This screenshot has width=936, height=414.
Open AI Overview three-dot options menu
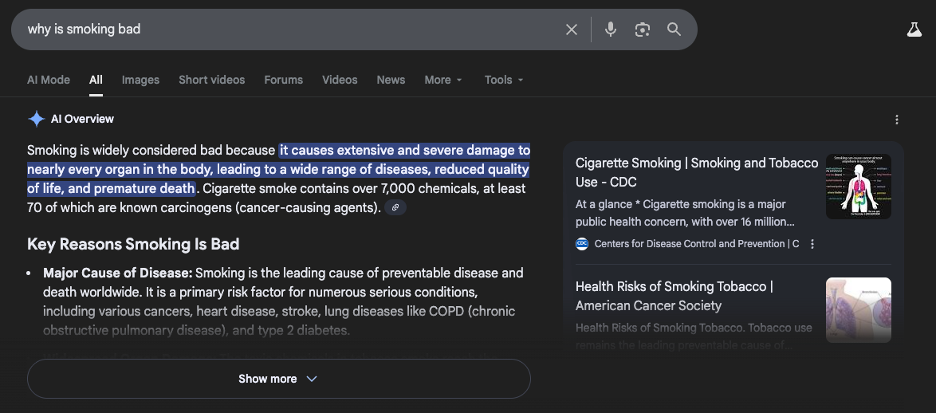pyautogui.click(x=896, y=120)
